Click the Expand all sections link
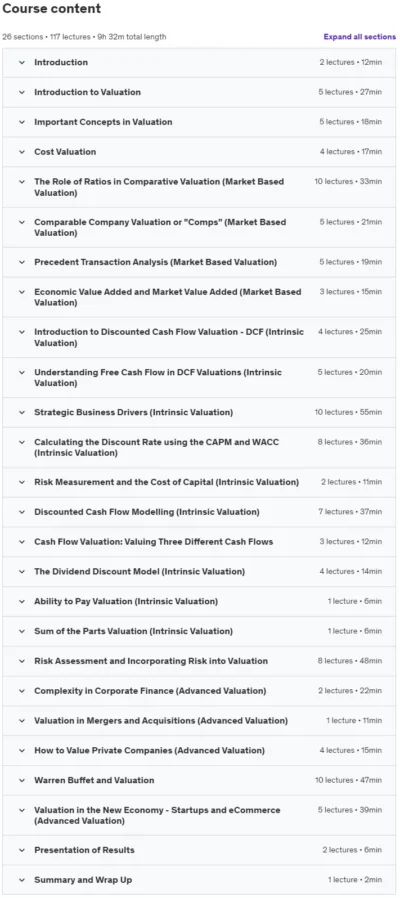The height and width of the screenshot is (898, 400). tap(359, 37)
